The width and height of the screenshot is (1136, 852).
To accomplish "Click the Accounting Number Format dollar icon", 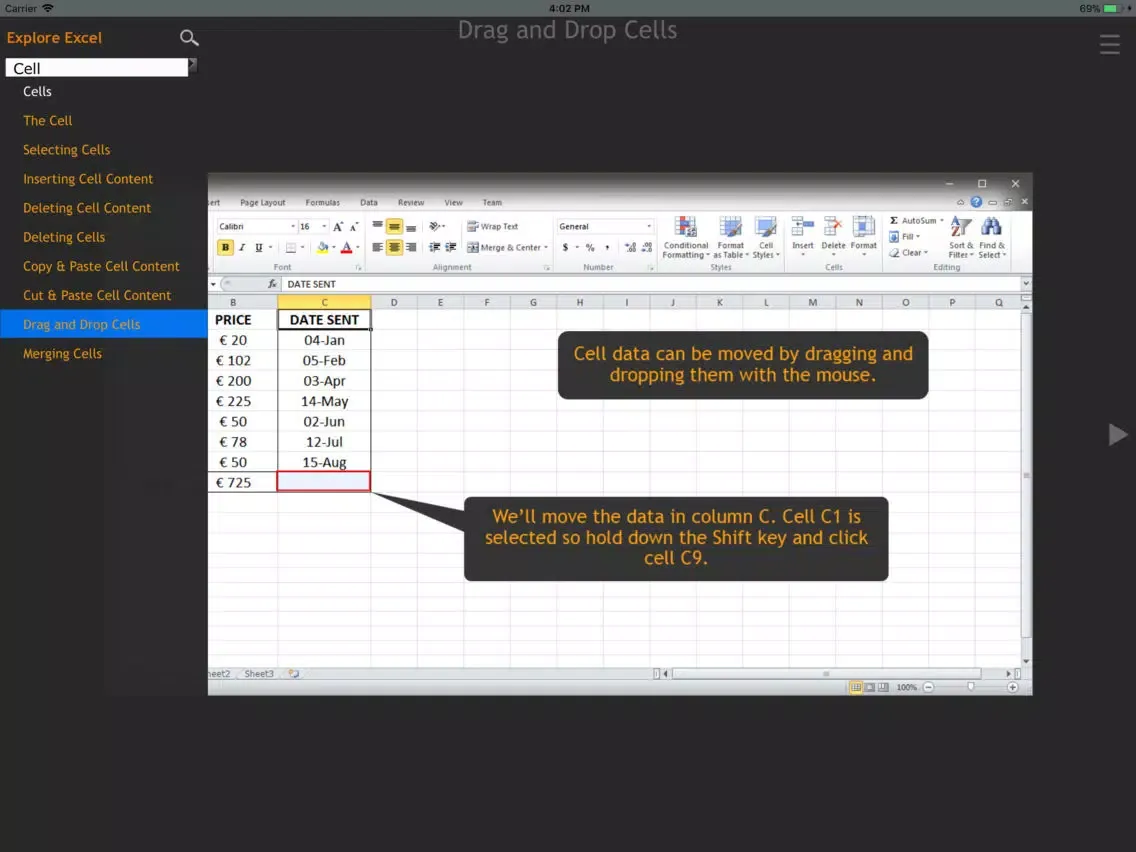I will click(x=565, y=247).
